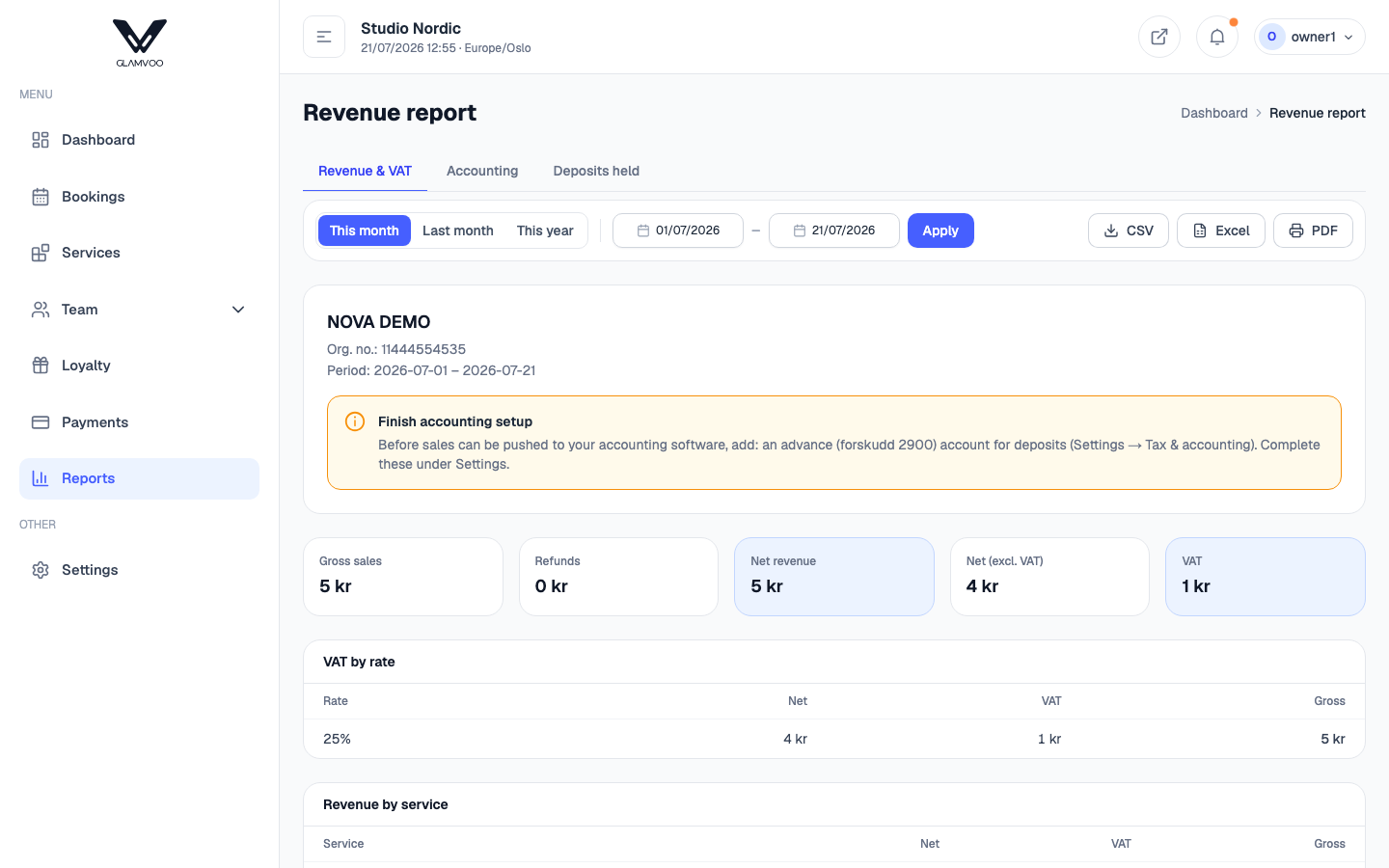Screen dimensions: 1389x868
Task: Click the Team people icon
Action: click(x=41, y=310)
